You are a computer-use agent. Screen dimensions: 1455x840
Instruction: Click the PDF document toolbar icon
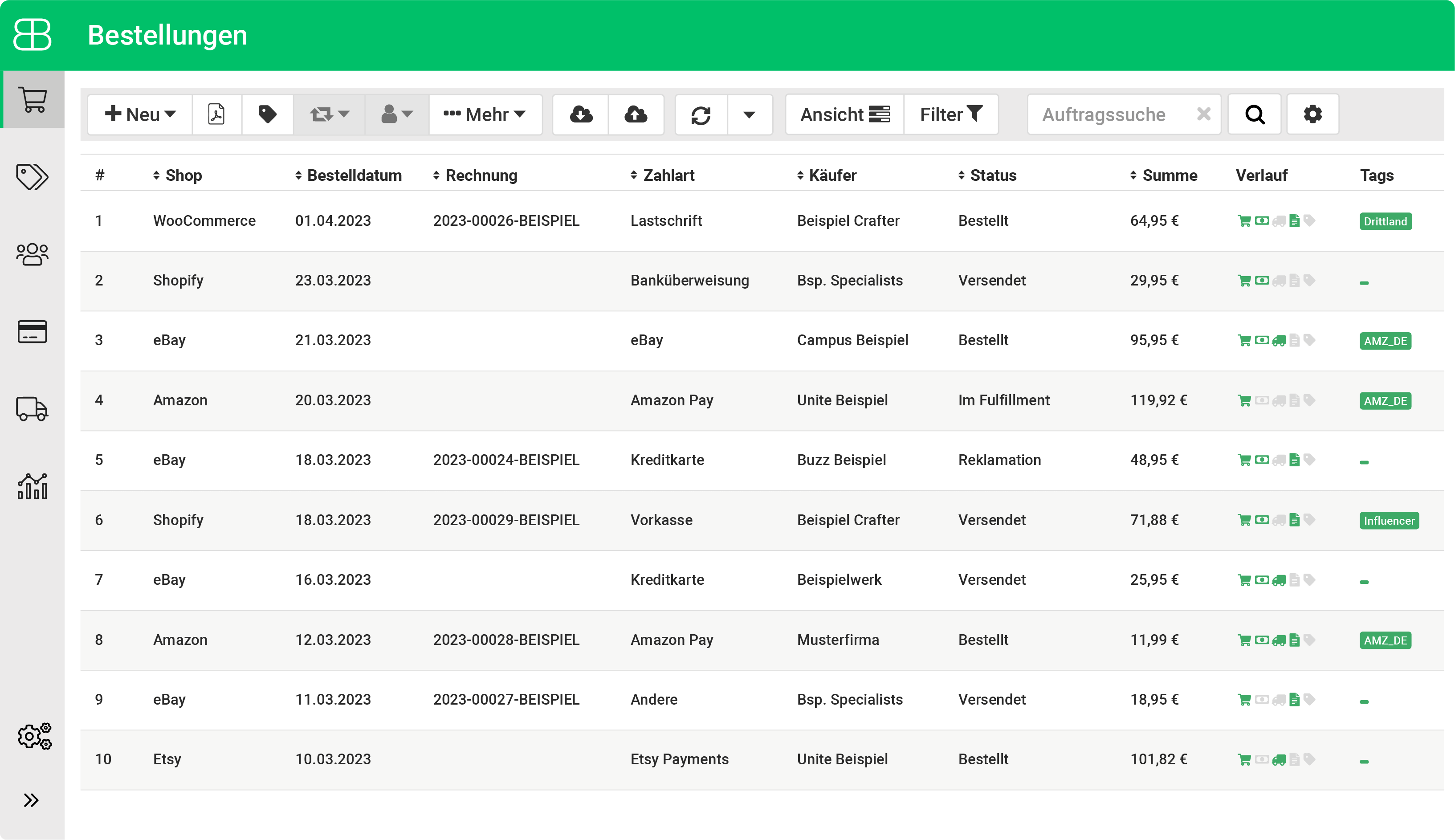[217, 114]
